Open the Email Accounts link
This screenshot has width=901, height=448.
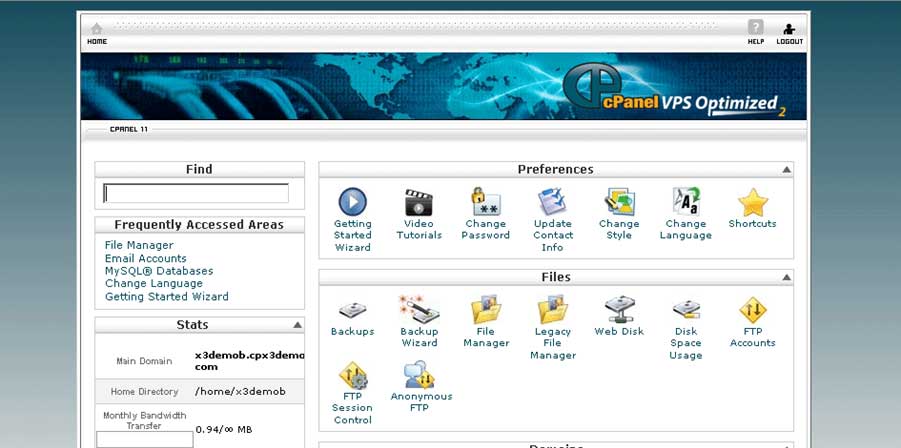pyautogui.click(x=146, y=258)
